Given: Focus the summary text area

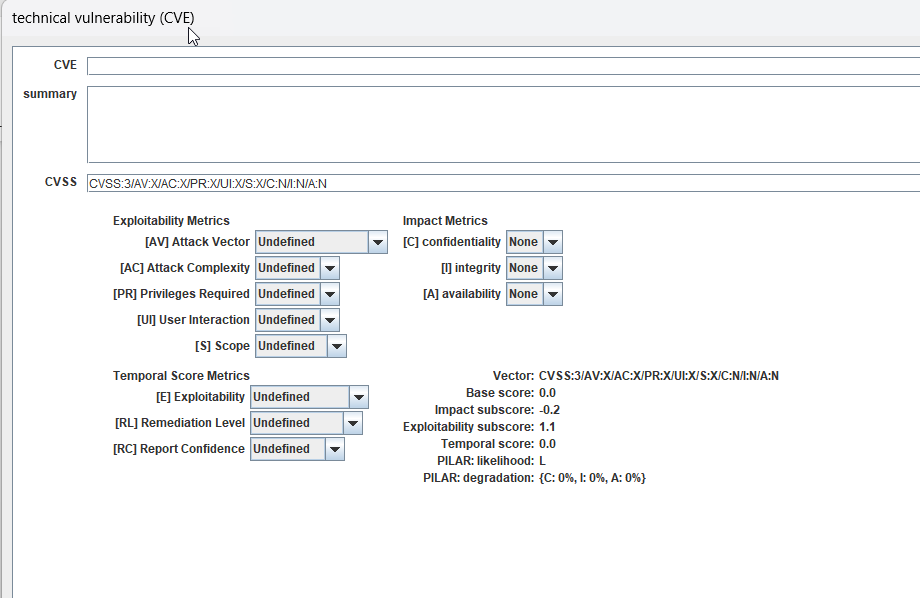Looking at the screenshot, I should tap(500, 124).
